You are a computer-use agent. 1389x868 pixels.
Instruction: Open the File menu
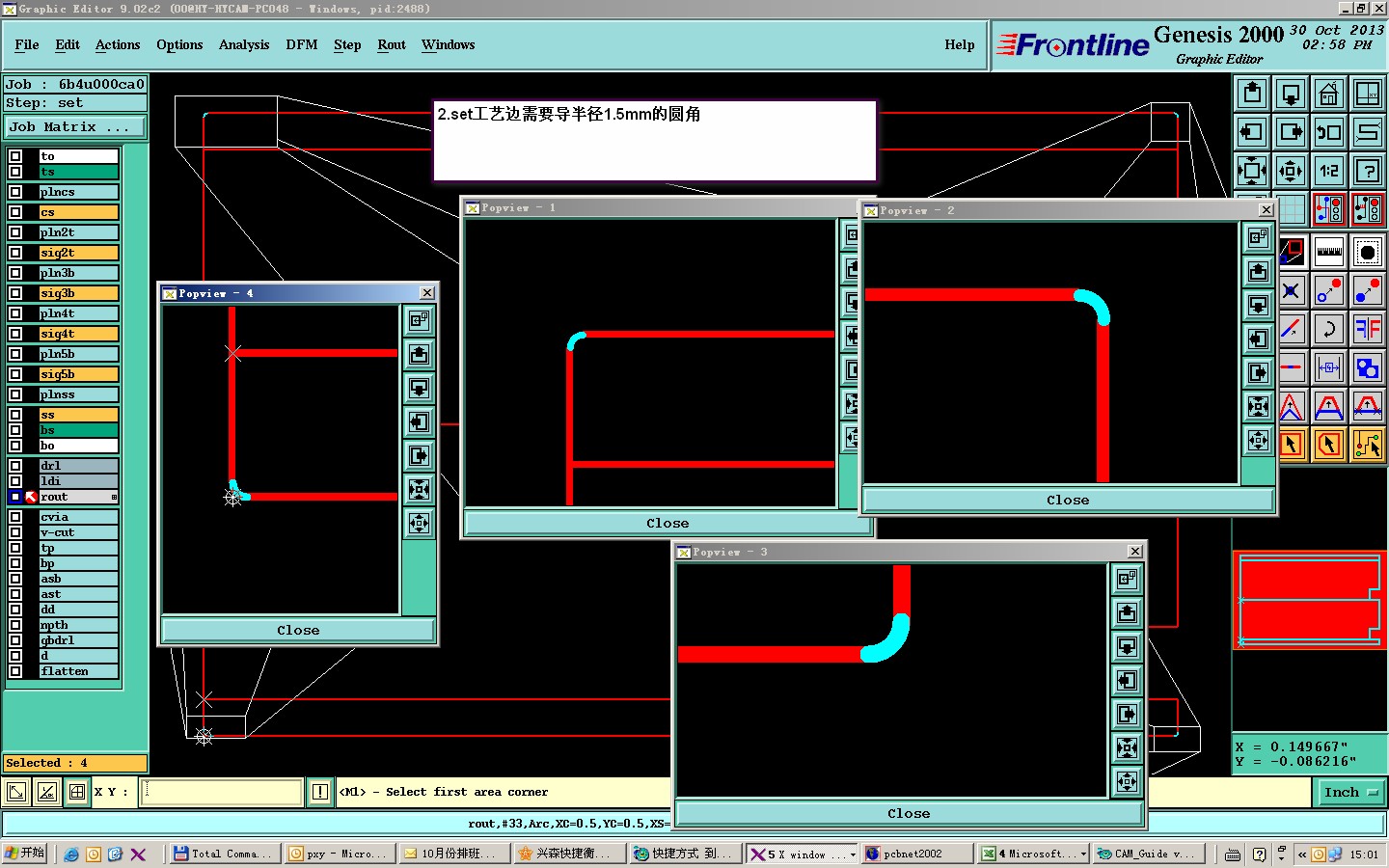point(27,45)
